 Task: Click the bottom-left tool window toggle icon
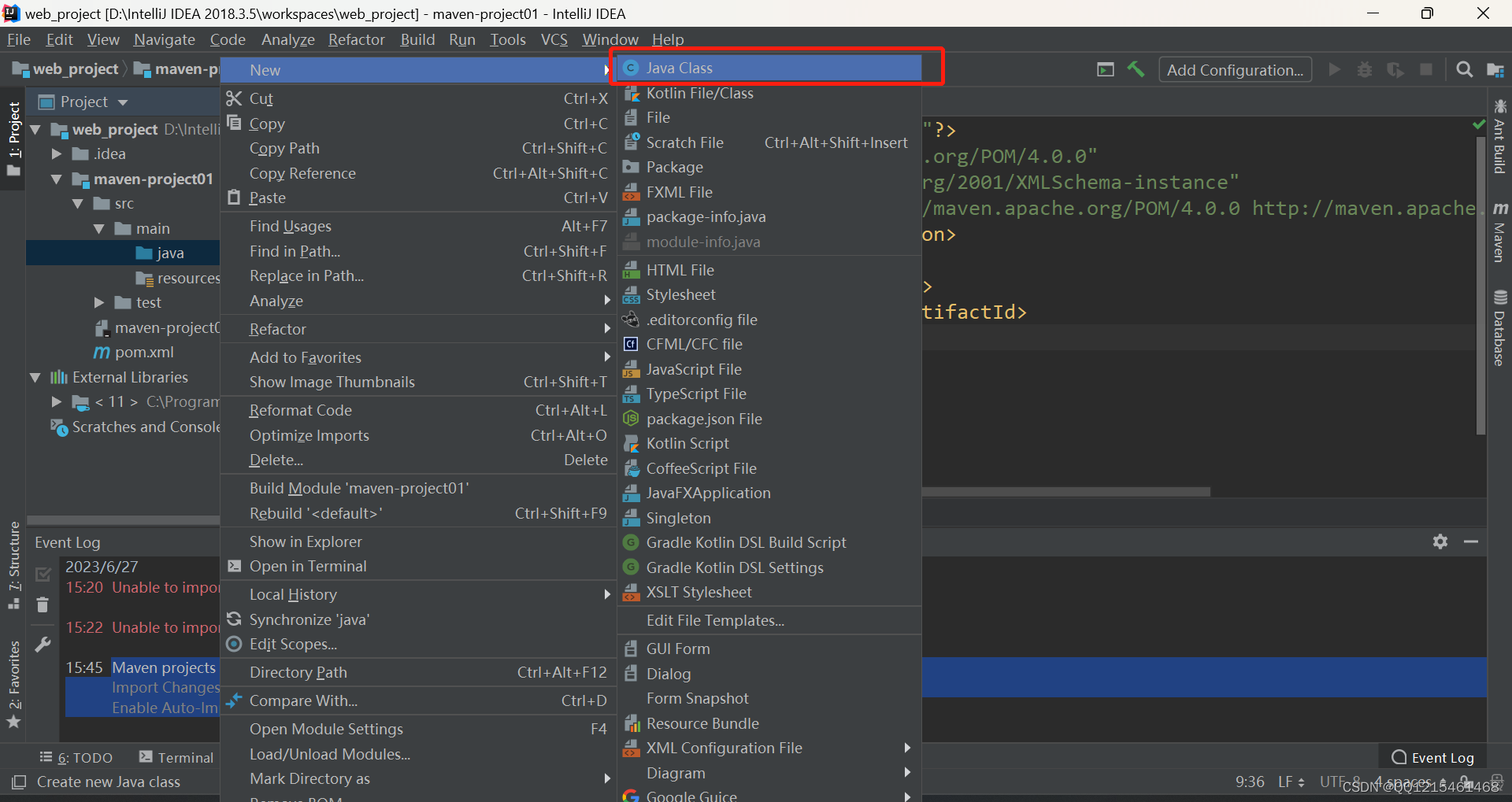pyautogui.click(x=19, y=782)
